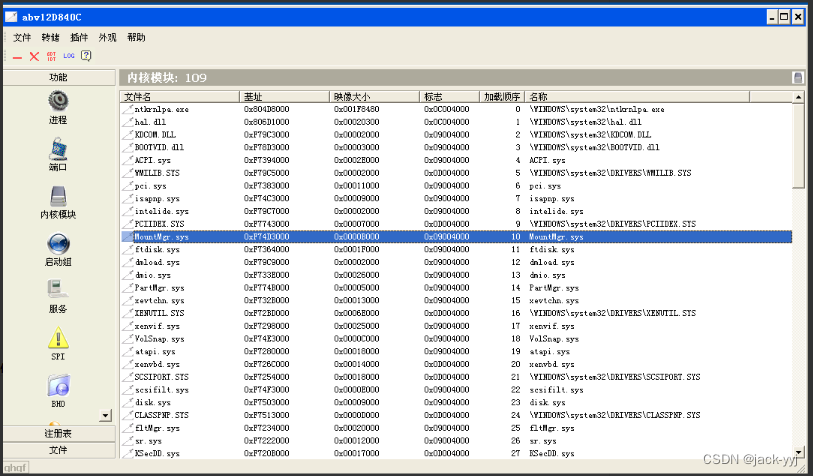Open the 外观 menu
Screen dimensions: 813x476
click(107, 37)
